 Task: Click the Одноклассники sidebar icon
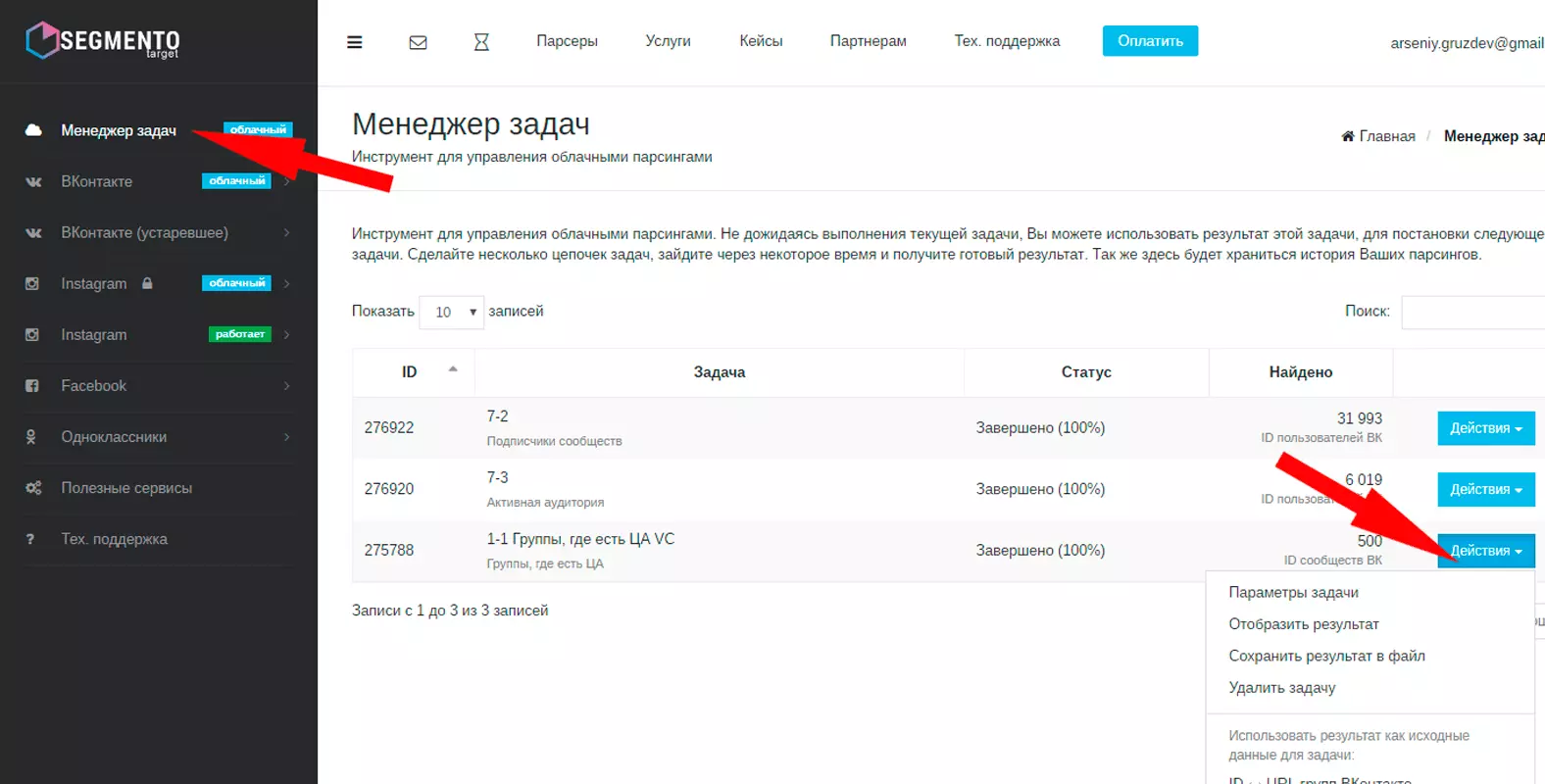31,437
